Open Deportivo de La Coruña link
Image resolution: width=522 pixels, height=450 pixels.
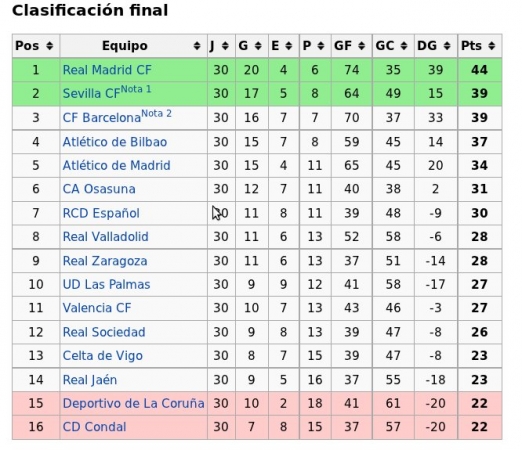[133, 403]
